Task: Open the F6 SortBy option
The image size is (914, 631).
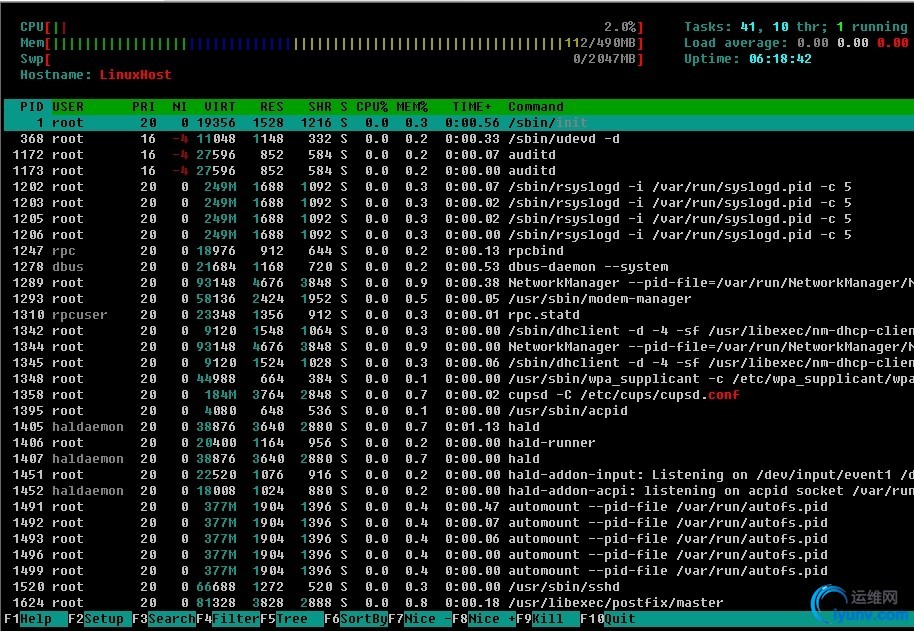Action: tap(356, 619)
